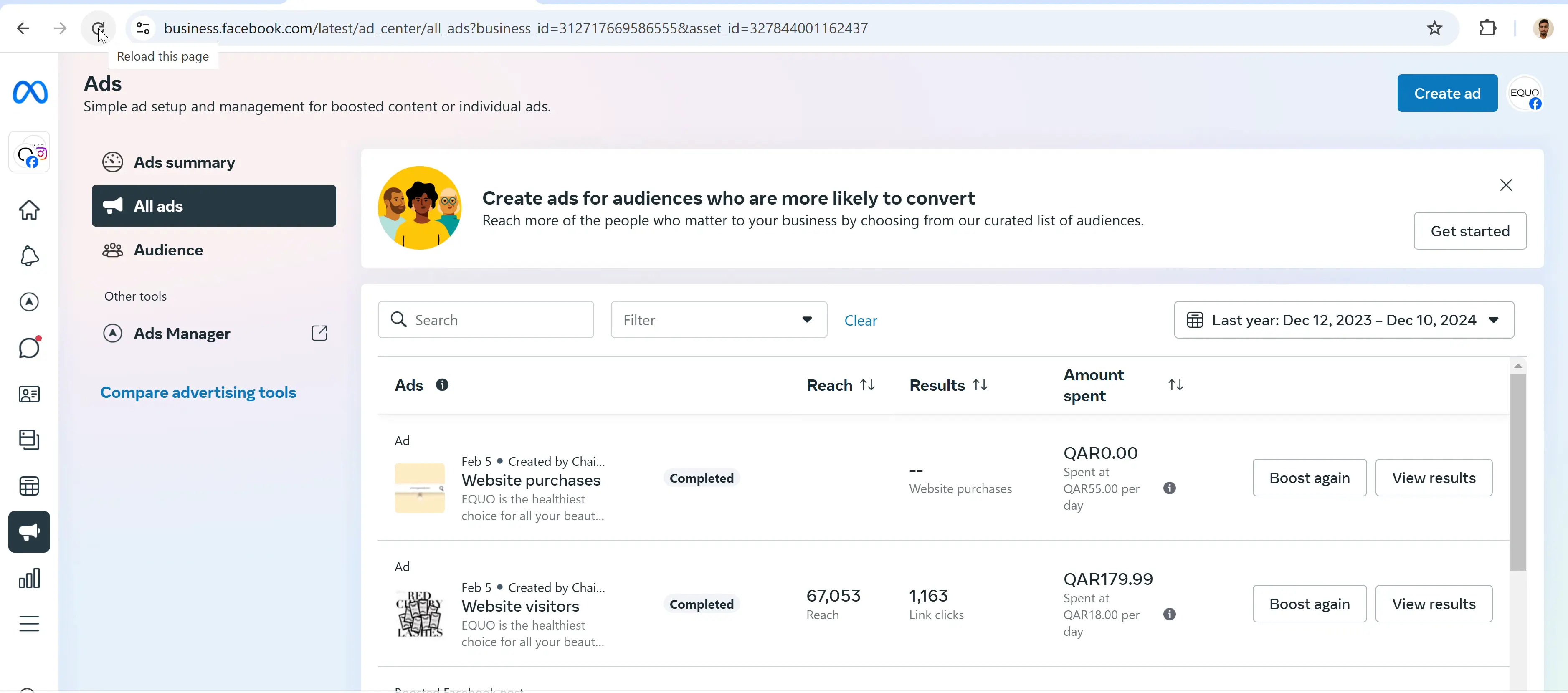Click the Meta logo icon

tap(30, 93)
